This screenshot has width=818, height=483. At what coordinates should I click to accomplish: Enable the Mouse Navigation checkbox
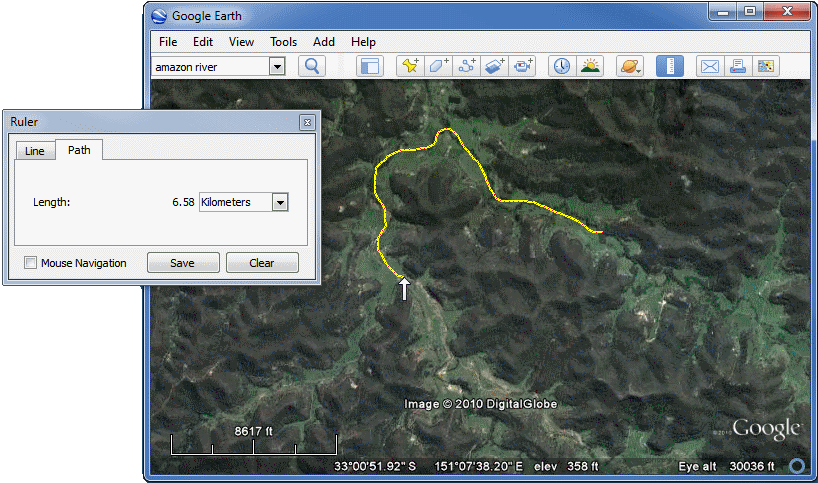tap(31, 263)
